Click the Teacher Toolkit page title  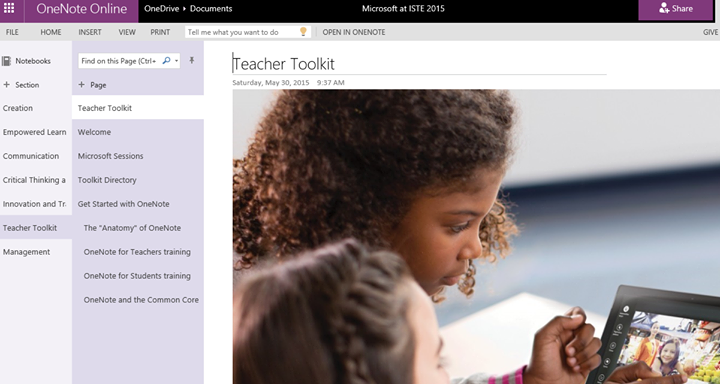[284, 64]
